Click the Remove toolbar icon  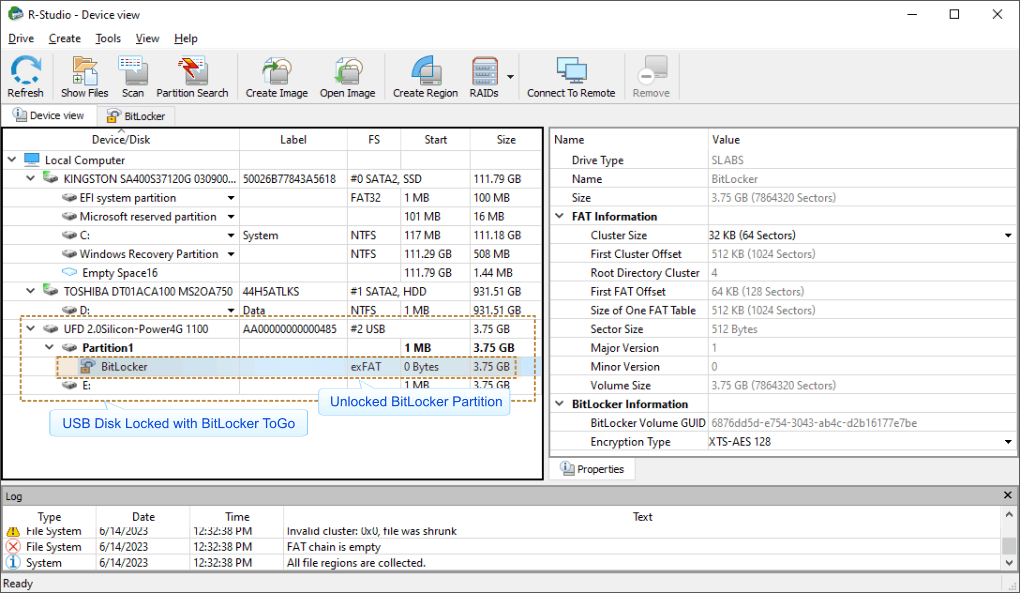pyautogui.click(x=651, y=77)
